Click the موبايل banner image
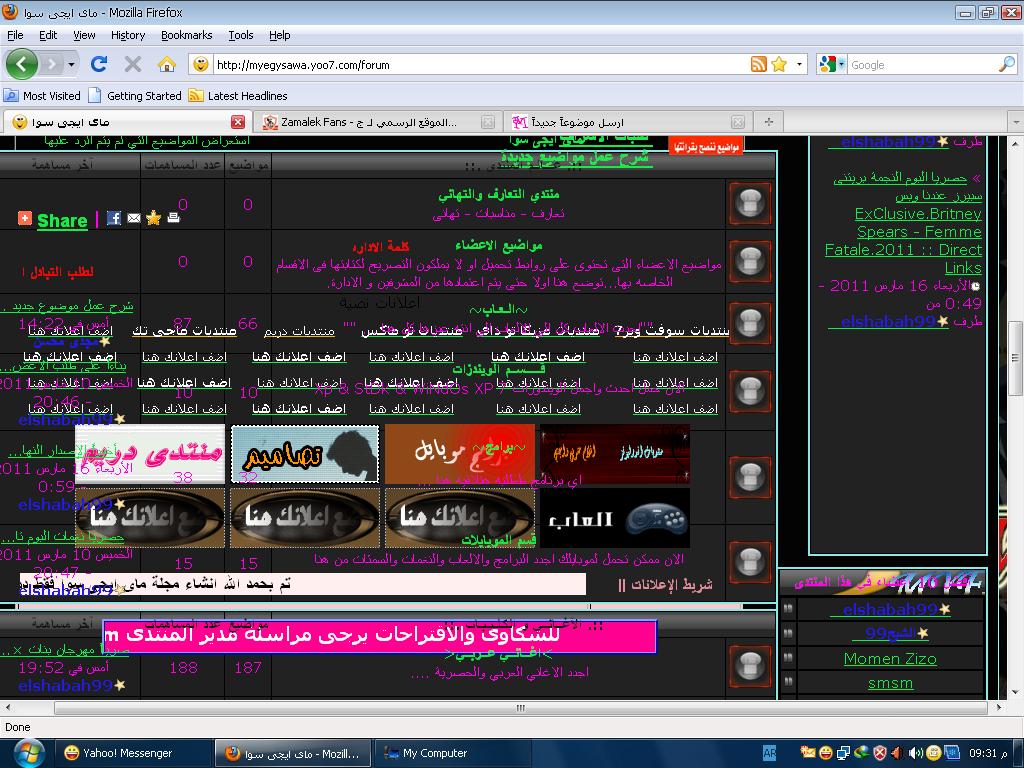1024x768 pixels. point(460,454)
